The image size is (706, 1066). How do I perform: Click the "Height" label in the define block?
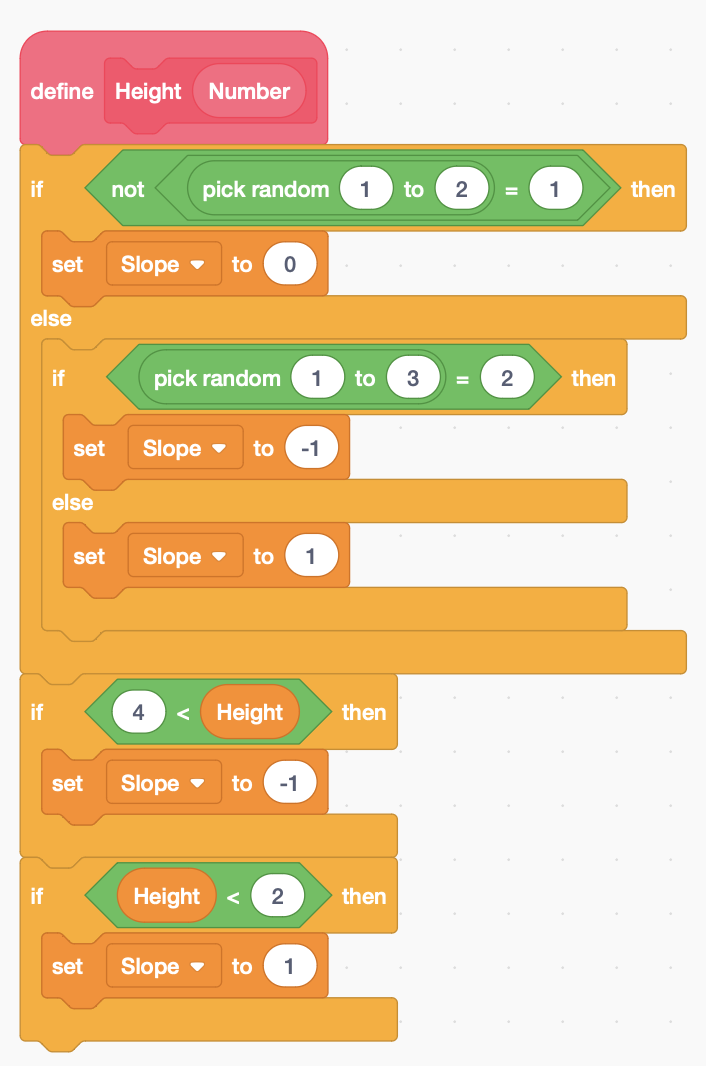[148, 92]
